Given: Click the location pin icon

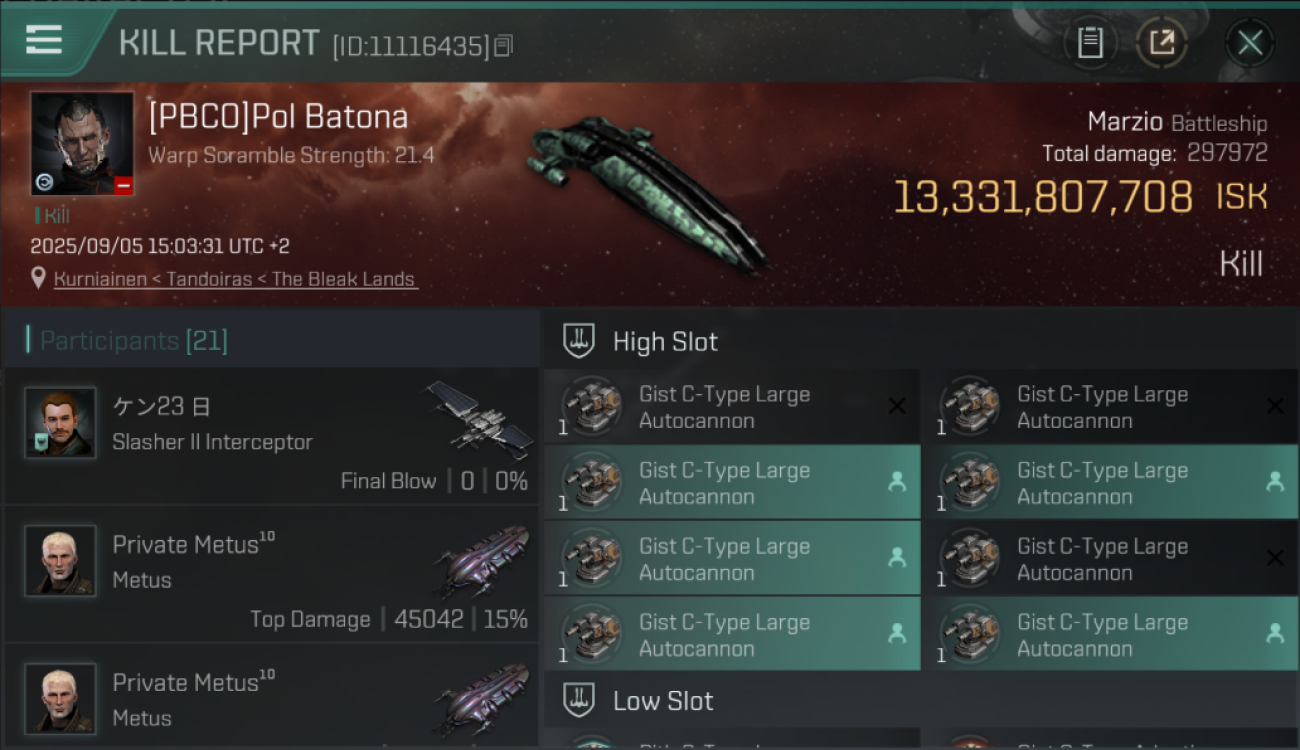Looking at the screenshot, I should click(x=39, y=278).
